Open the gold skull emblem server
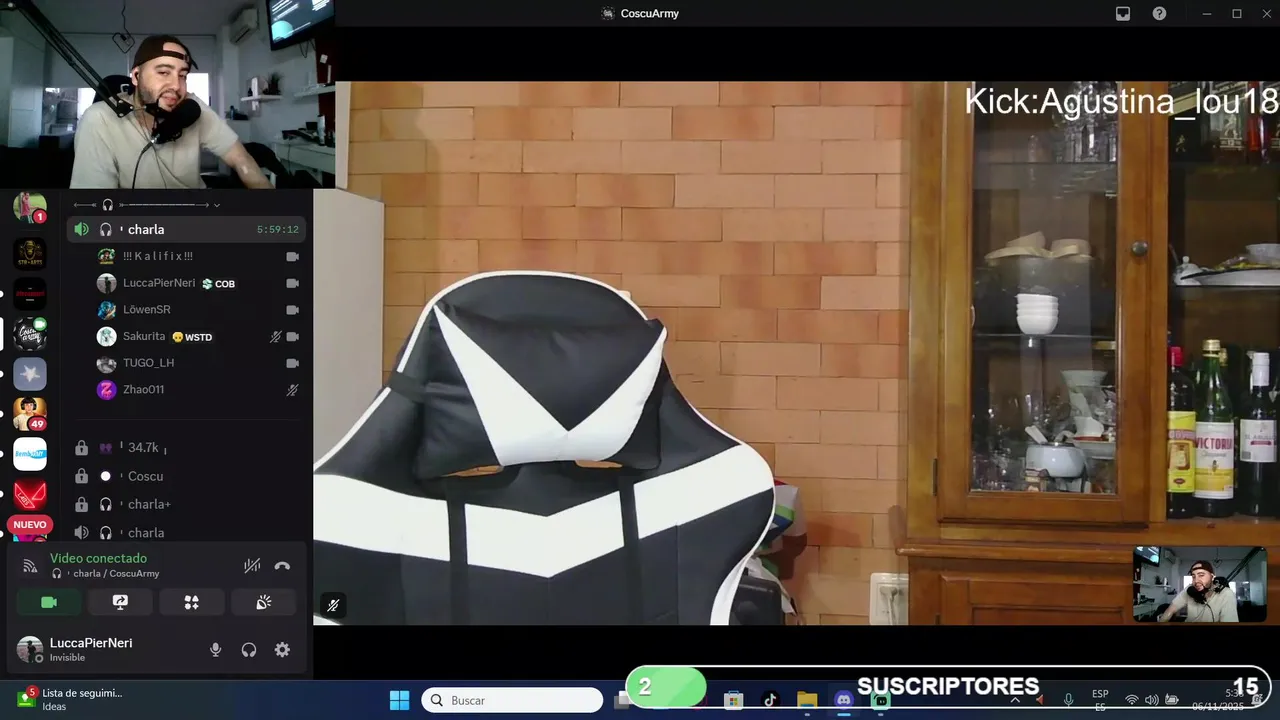The width and height of the screenshot is (1280, 720). (30, 253)
